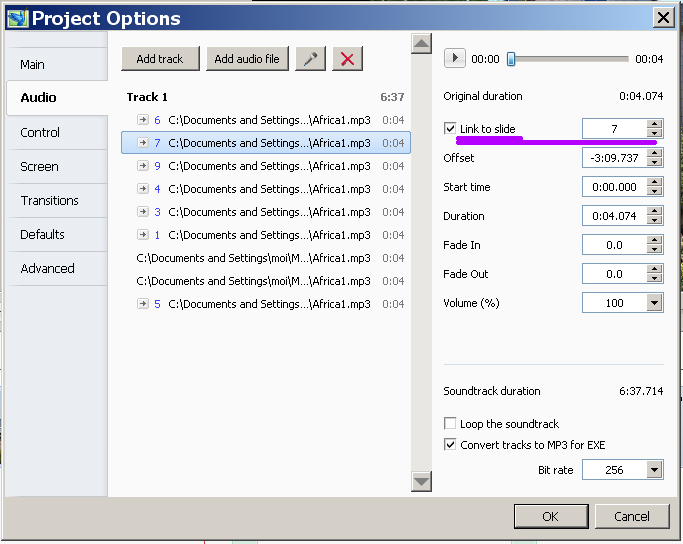Screen dimensions: 683x544
Task: Switch to the Transitions tab
Action: pyautogui.click(x=49, y=200)
